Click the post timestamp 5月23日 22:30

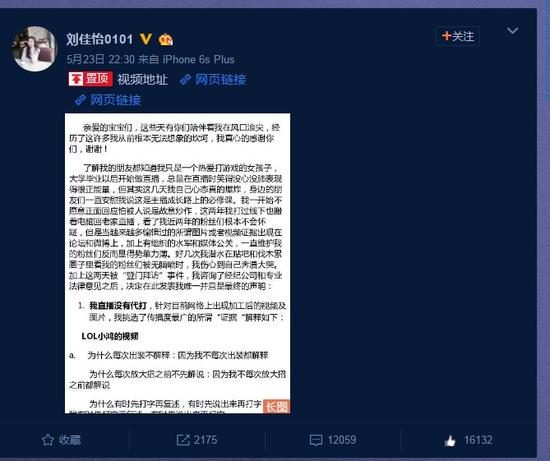pos(101,59)
